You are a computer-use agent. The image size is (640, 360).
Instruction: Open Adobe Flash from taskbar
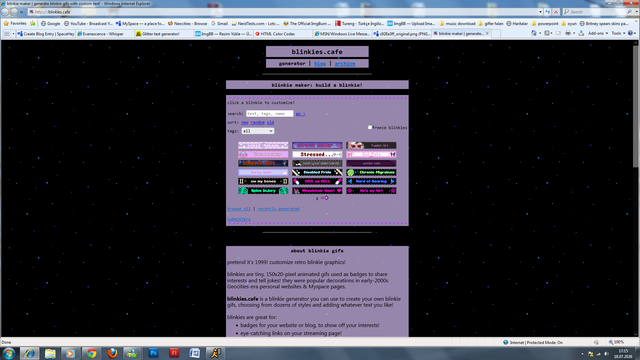[x=174, y=353]
